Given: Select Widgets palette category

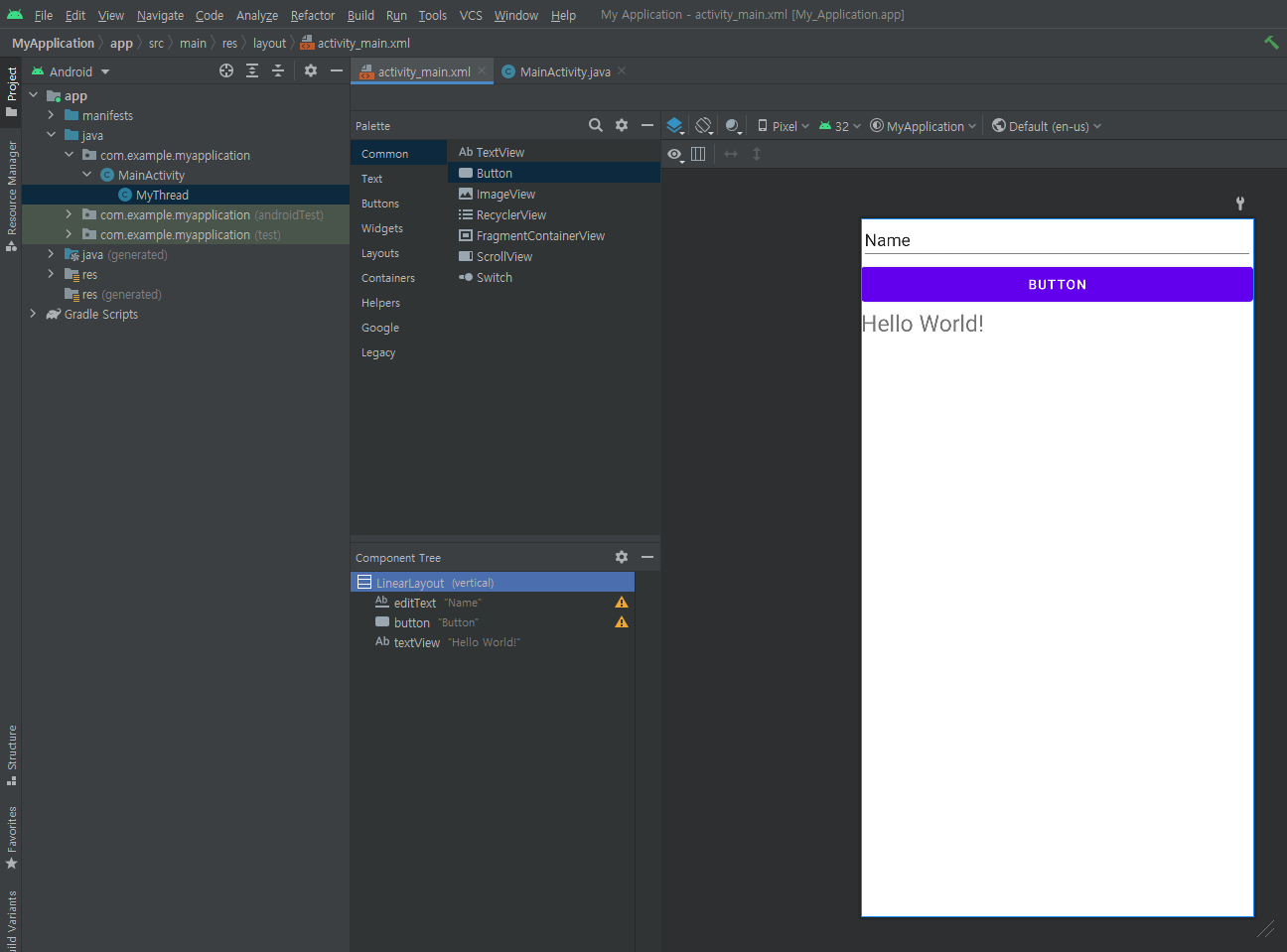Looking at the screenshot, I should click(398, 228).
